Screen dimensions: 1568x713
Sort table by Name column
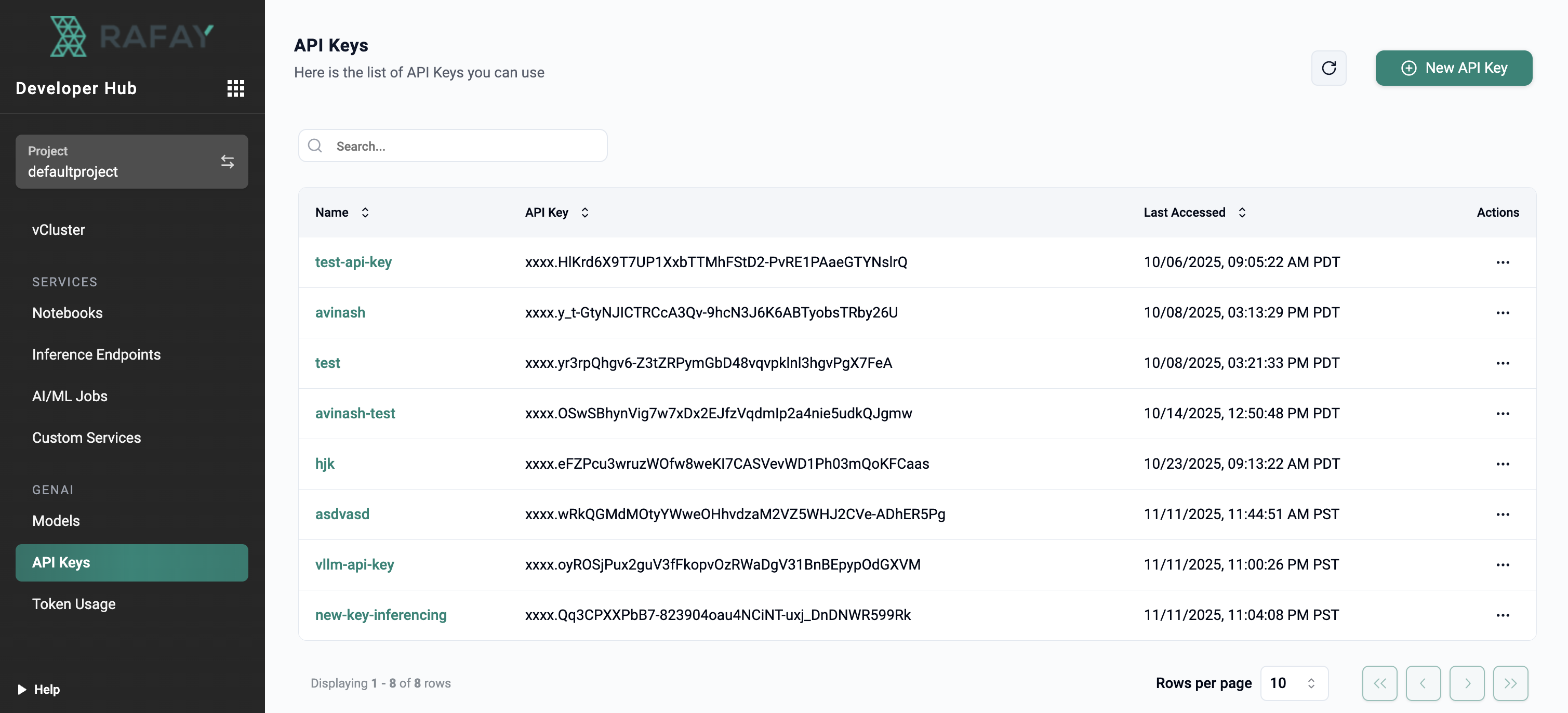[x=365, y=213]
